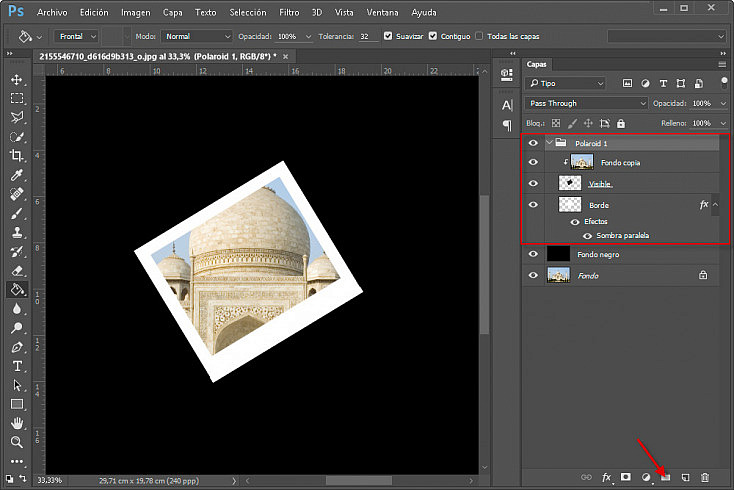Select the Zoom tool
This screenshot has height=490, width=734.
click(x=17, y=442)
